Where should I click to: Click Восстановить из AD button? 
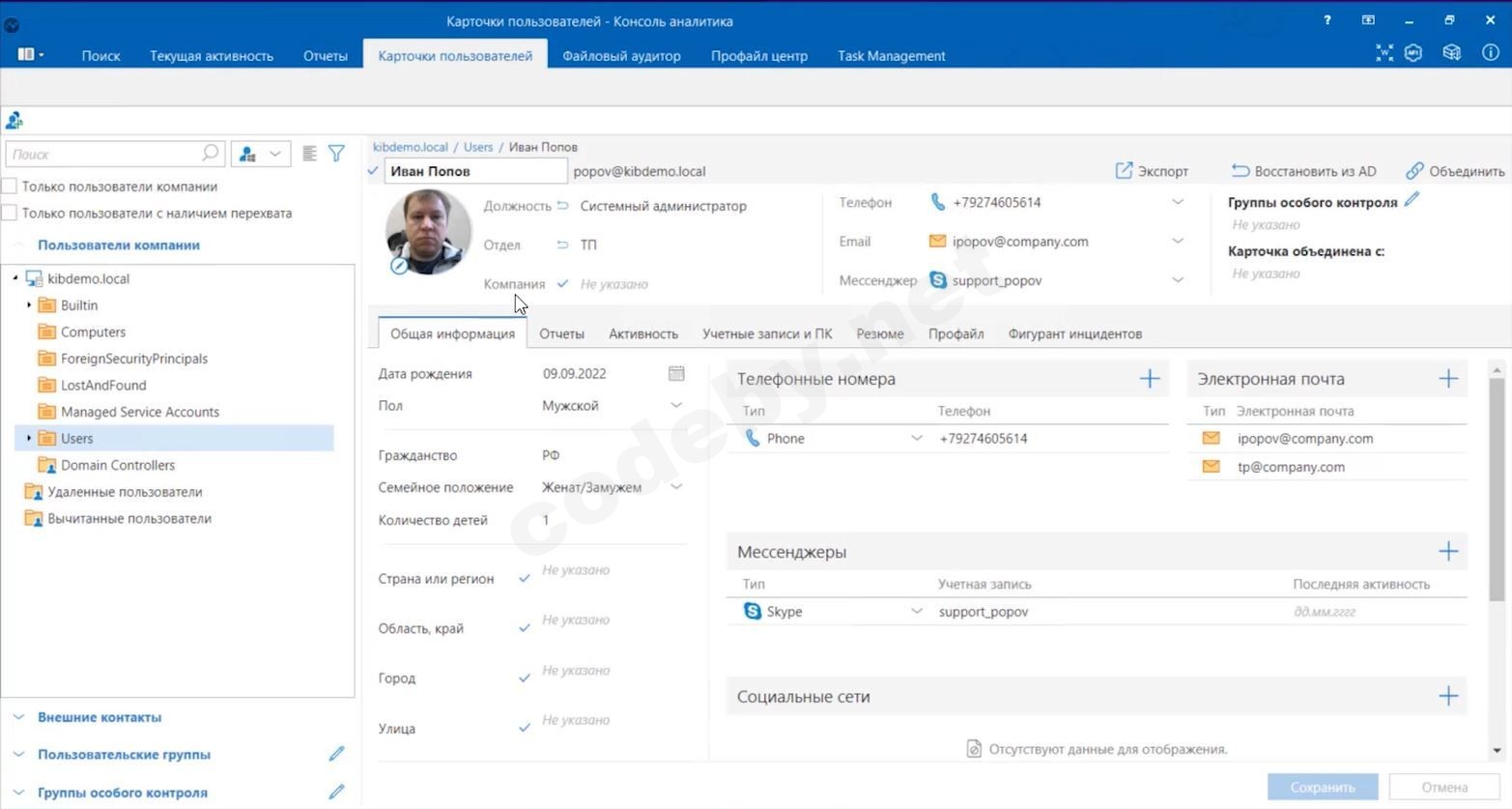(1303, 171)
